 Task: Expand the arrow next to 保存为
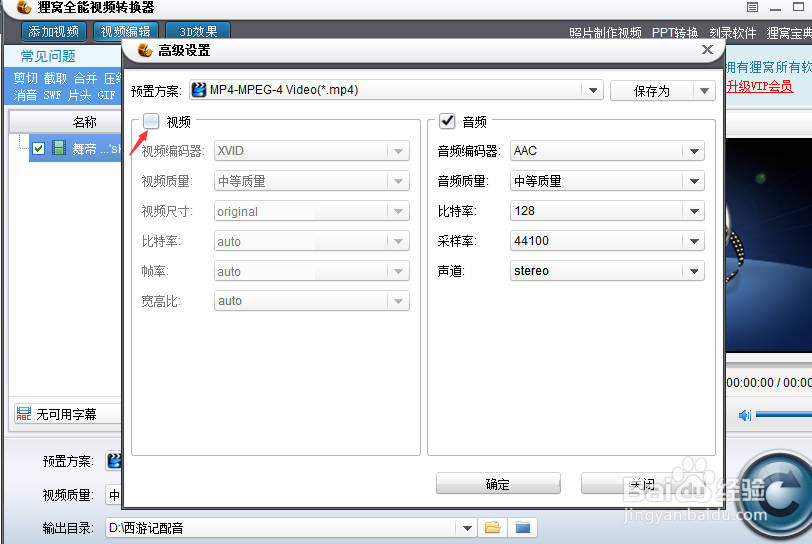704,91
